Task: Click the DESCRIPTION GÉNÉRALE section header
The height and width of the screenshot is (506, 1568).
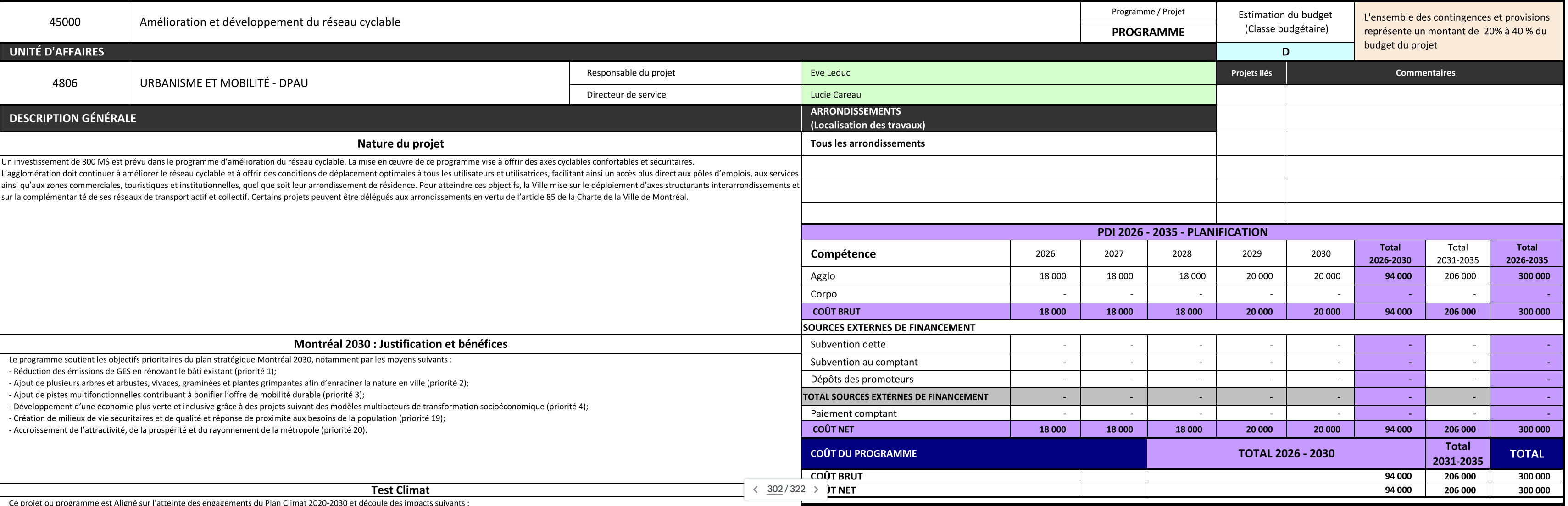Action: [x=72, y=119]
